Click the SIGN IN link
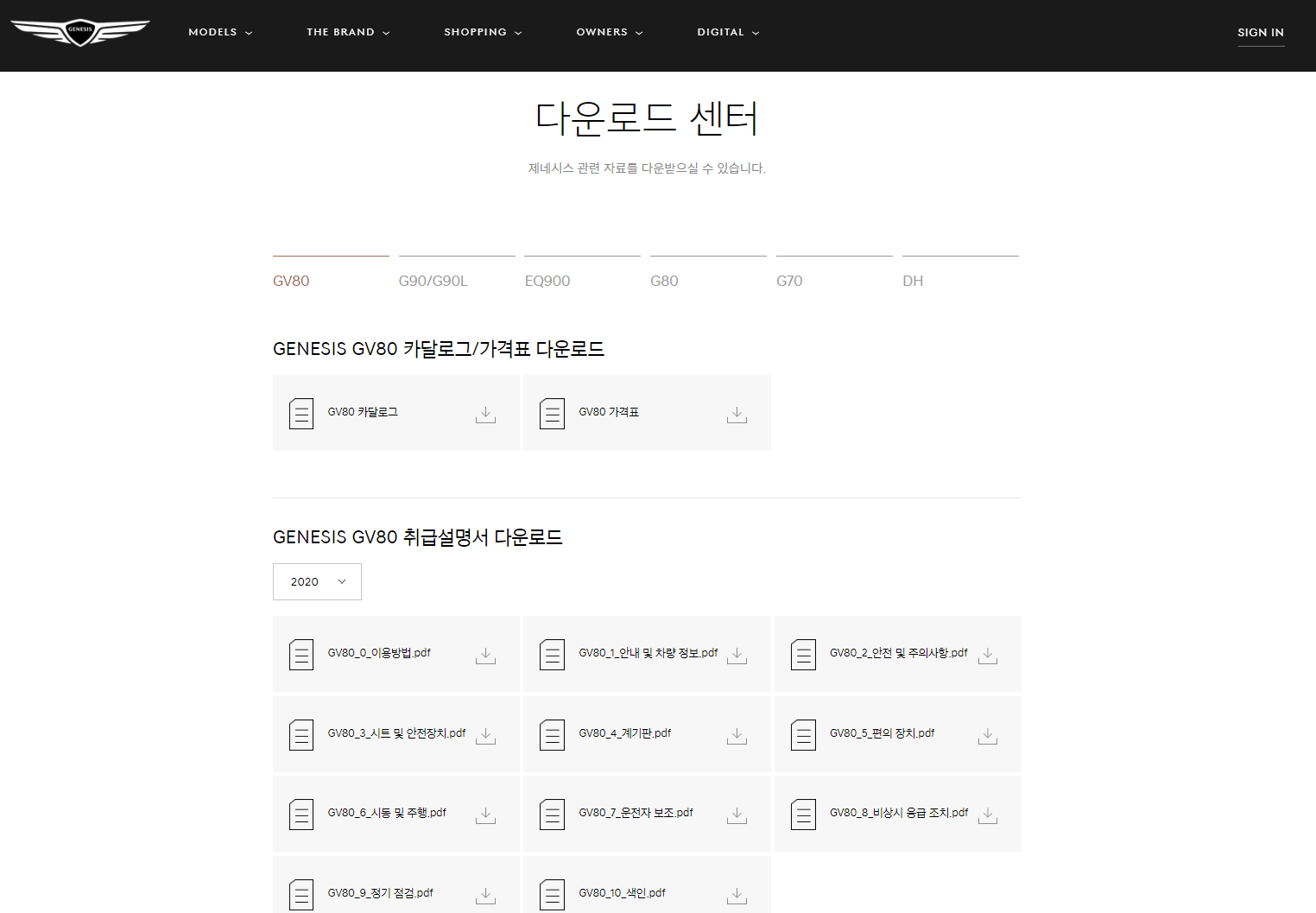The height and width of the screenshot is (913, 1316). 1261,33
